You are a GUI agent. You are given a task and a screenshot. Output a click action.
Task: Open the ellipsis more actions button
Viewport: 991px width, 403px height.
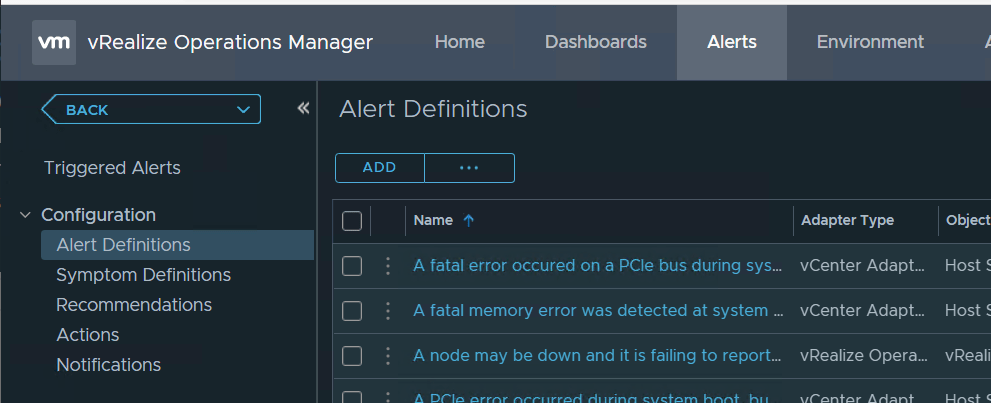click(x=469, y=168)
